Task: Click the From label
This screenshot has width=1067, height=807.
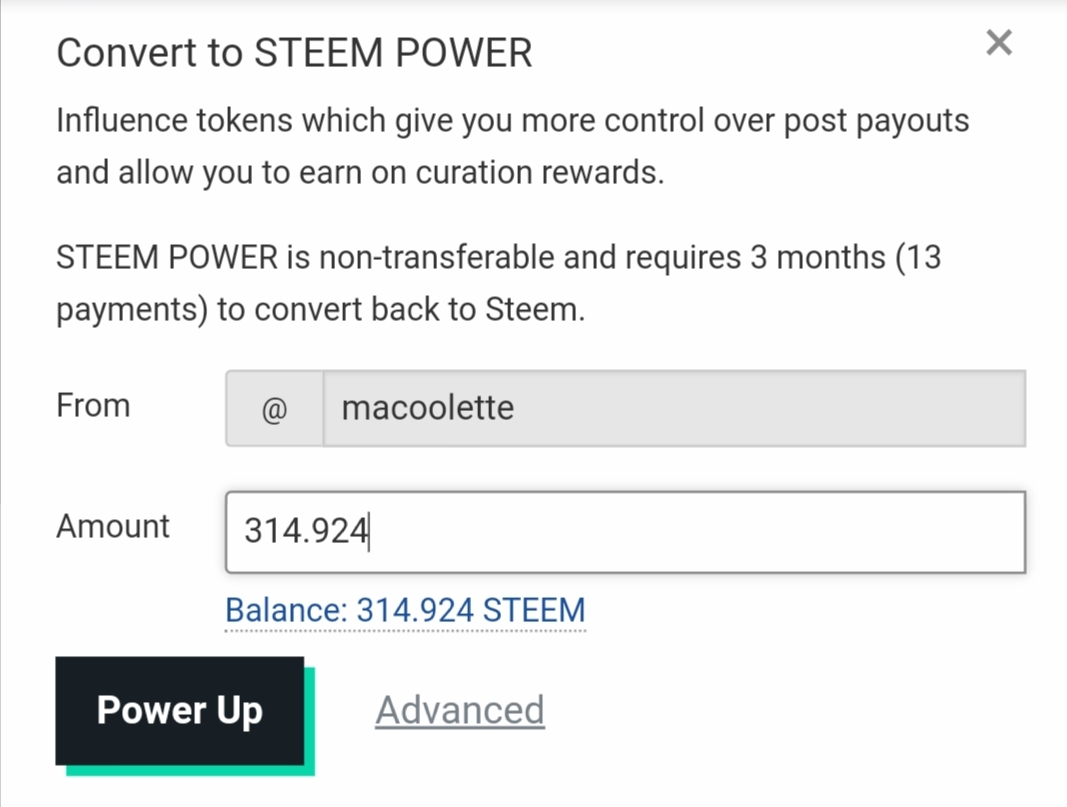Action: pos(93,406)
